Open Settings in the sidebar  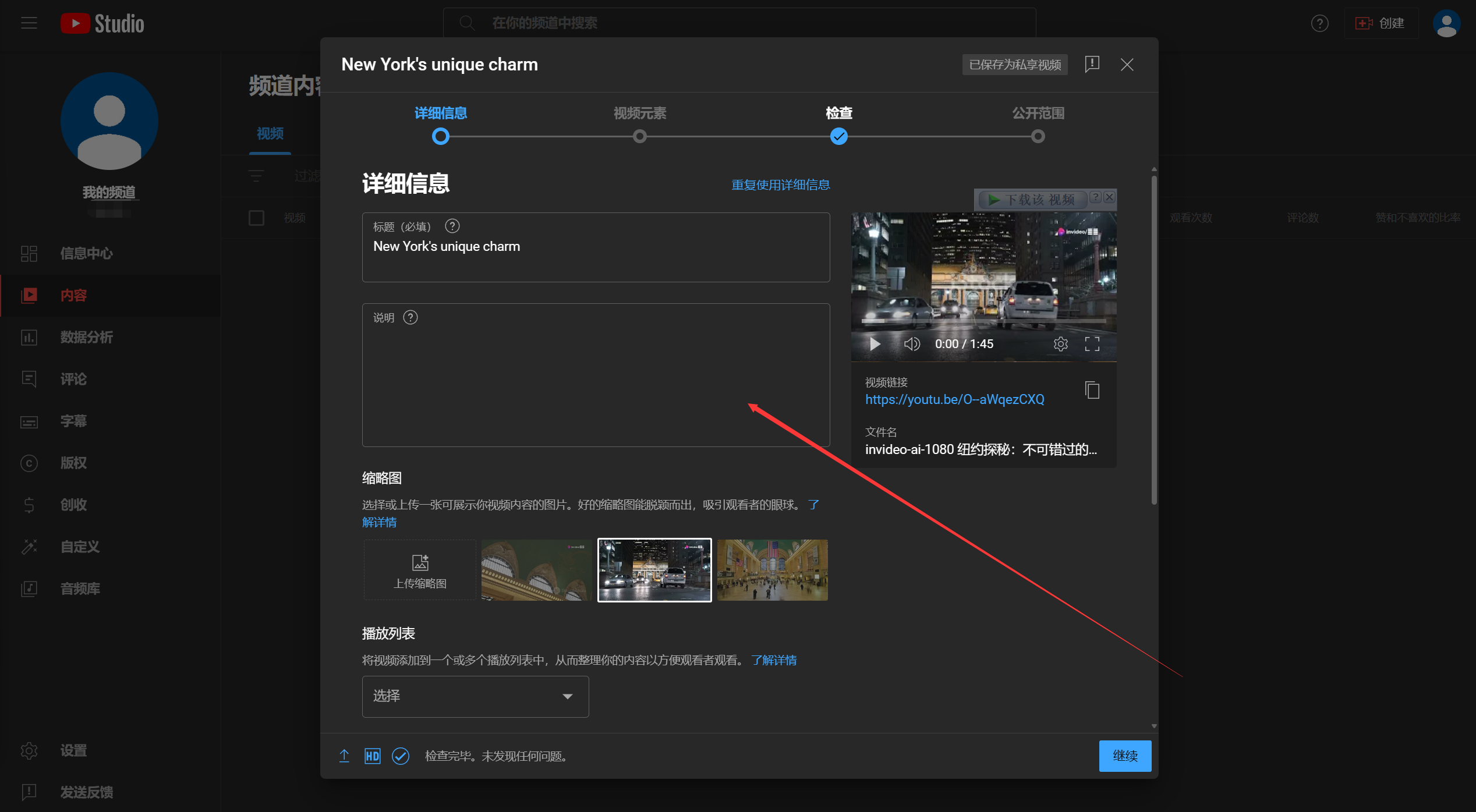point(110,750)
